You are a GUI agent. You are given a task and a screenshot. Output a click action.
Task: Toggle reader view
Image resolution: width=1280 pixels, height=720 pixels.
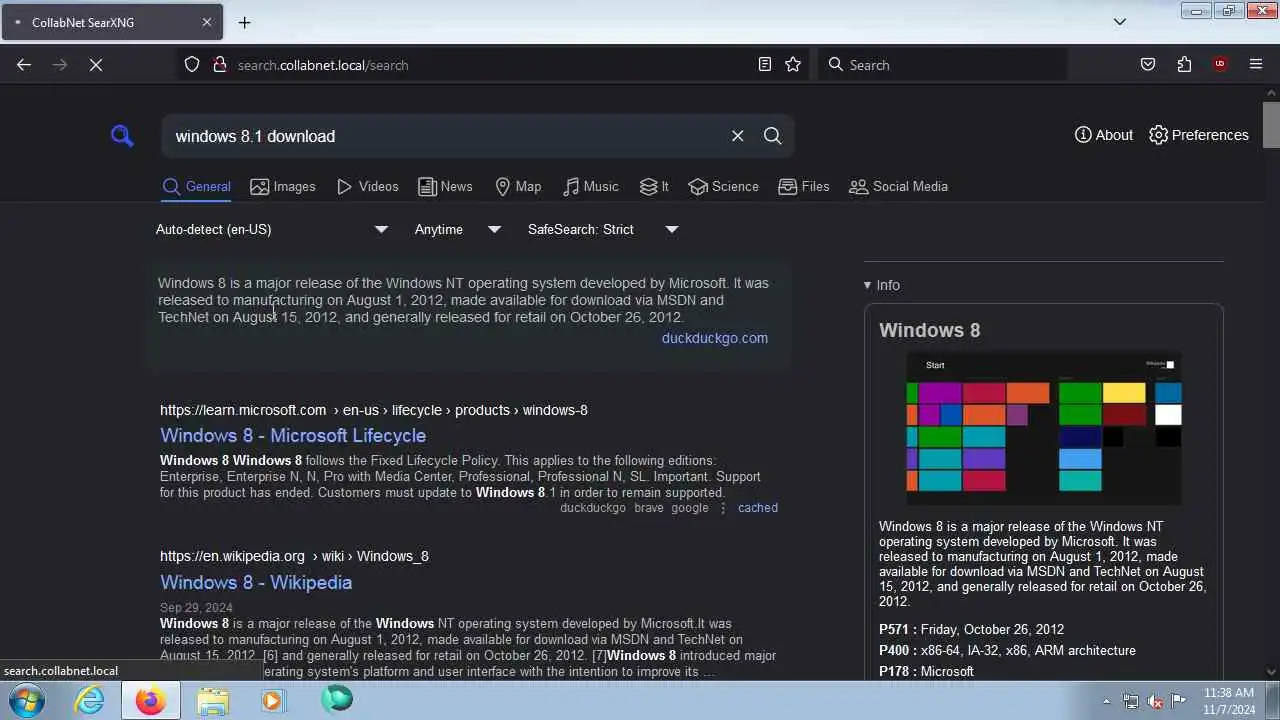pos(765,65)
